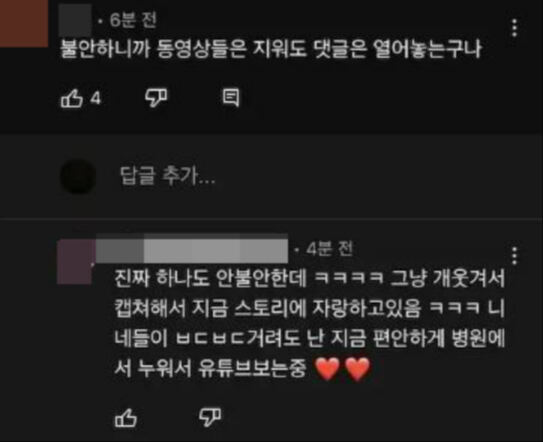The image size is (543, 442).
Task: Like the comment posted 6분 전
Action: coord(72,98)
